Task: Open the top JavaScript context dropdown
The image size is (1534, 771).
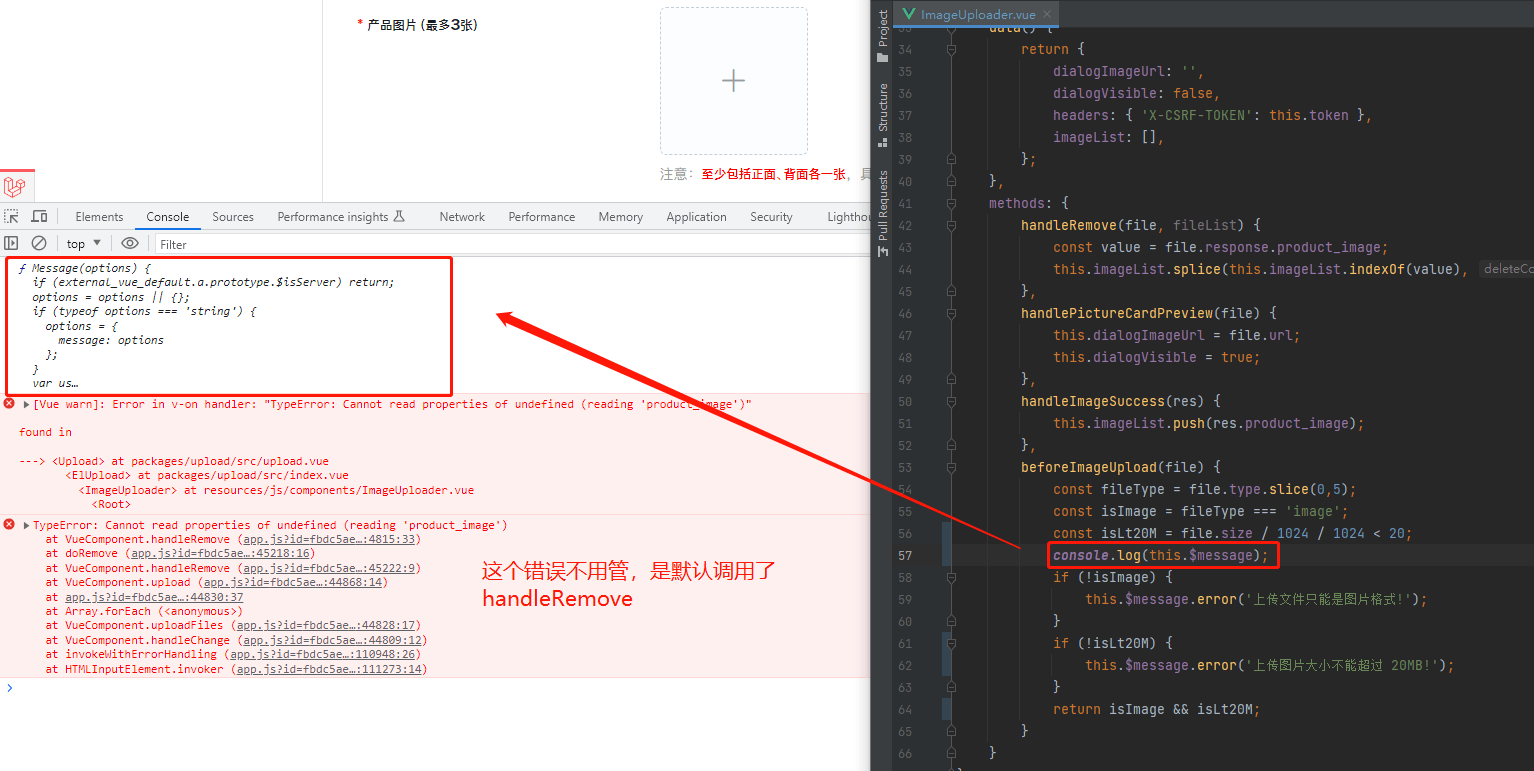Action: [x=84, y=243]
